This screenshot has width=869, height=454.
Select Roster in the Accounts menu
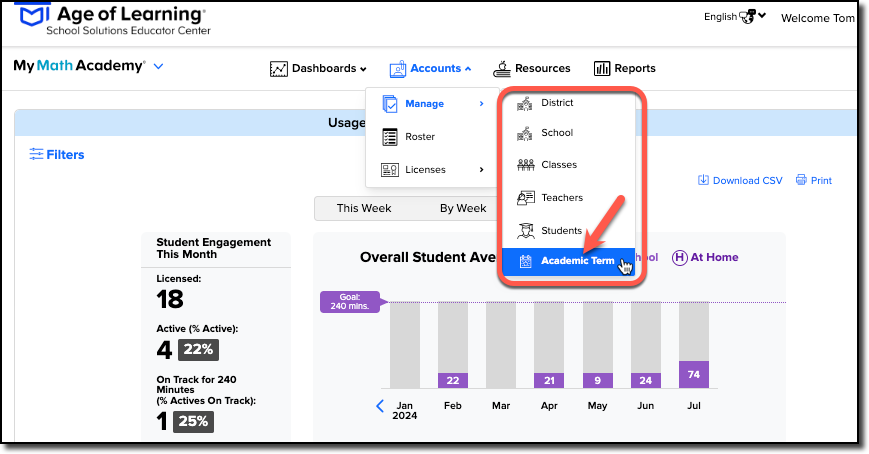point(433,137)
